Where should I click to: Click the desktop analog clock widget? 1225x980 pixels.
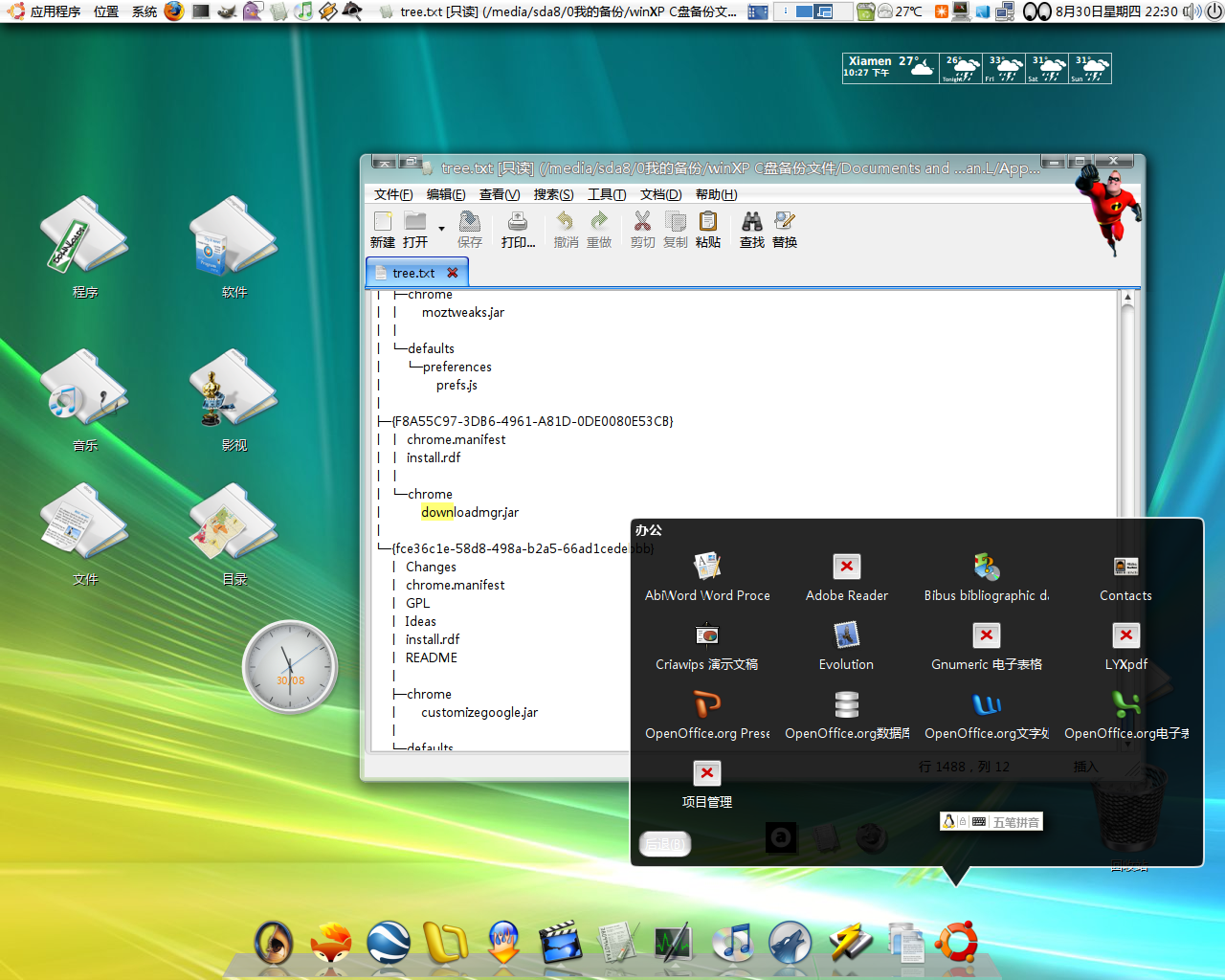point(290,667)
